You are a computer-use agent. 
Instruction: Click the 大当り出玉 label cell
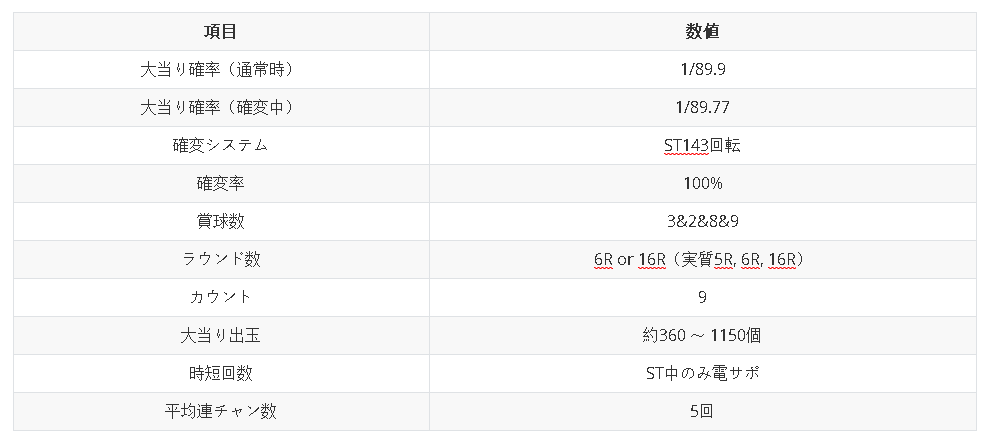pos(220,336)
